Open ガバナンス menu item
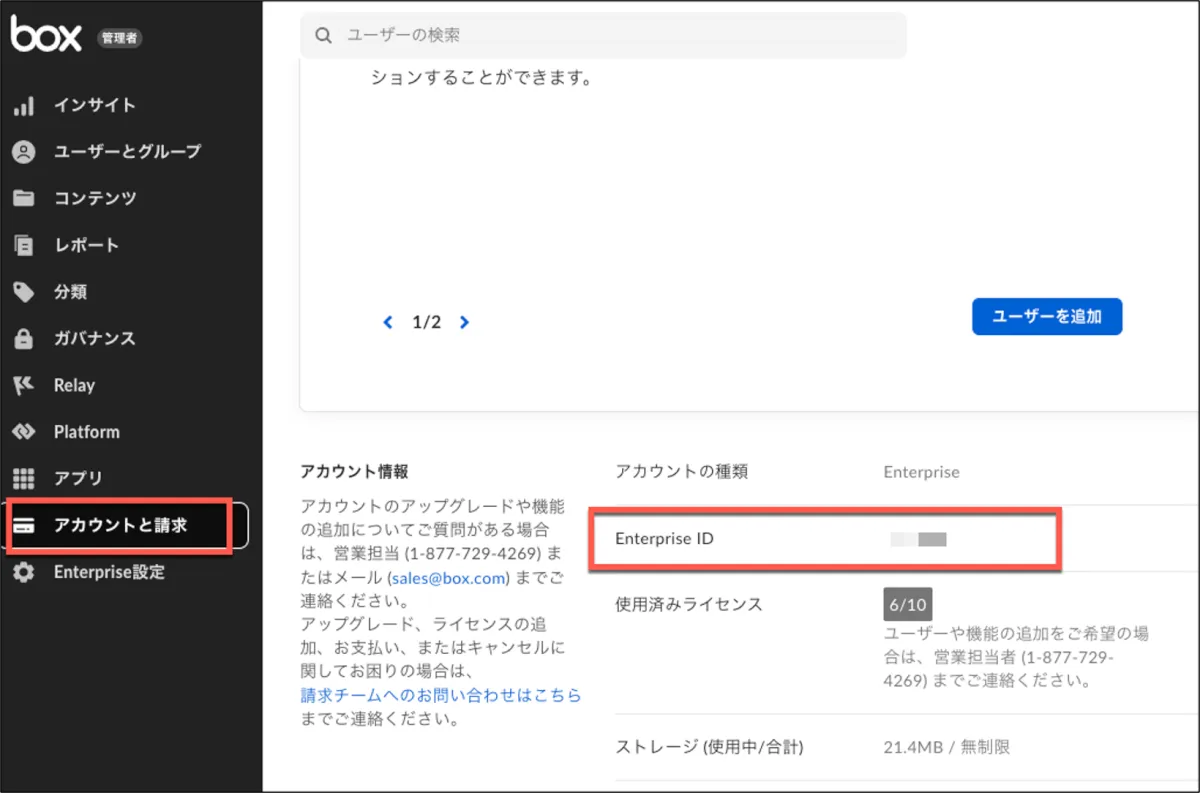The width and height of the screenshot is (1200, 793). coord(94,338)
